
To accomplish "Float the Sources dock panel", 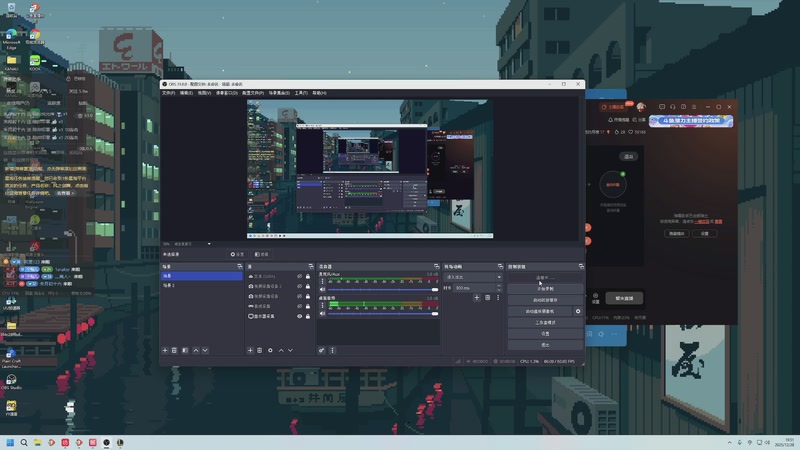I will [311, 266].
